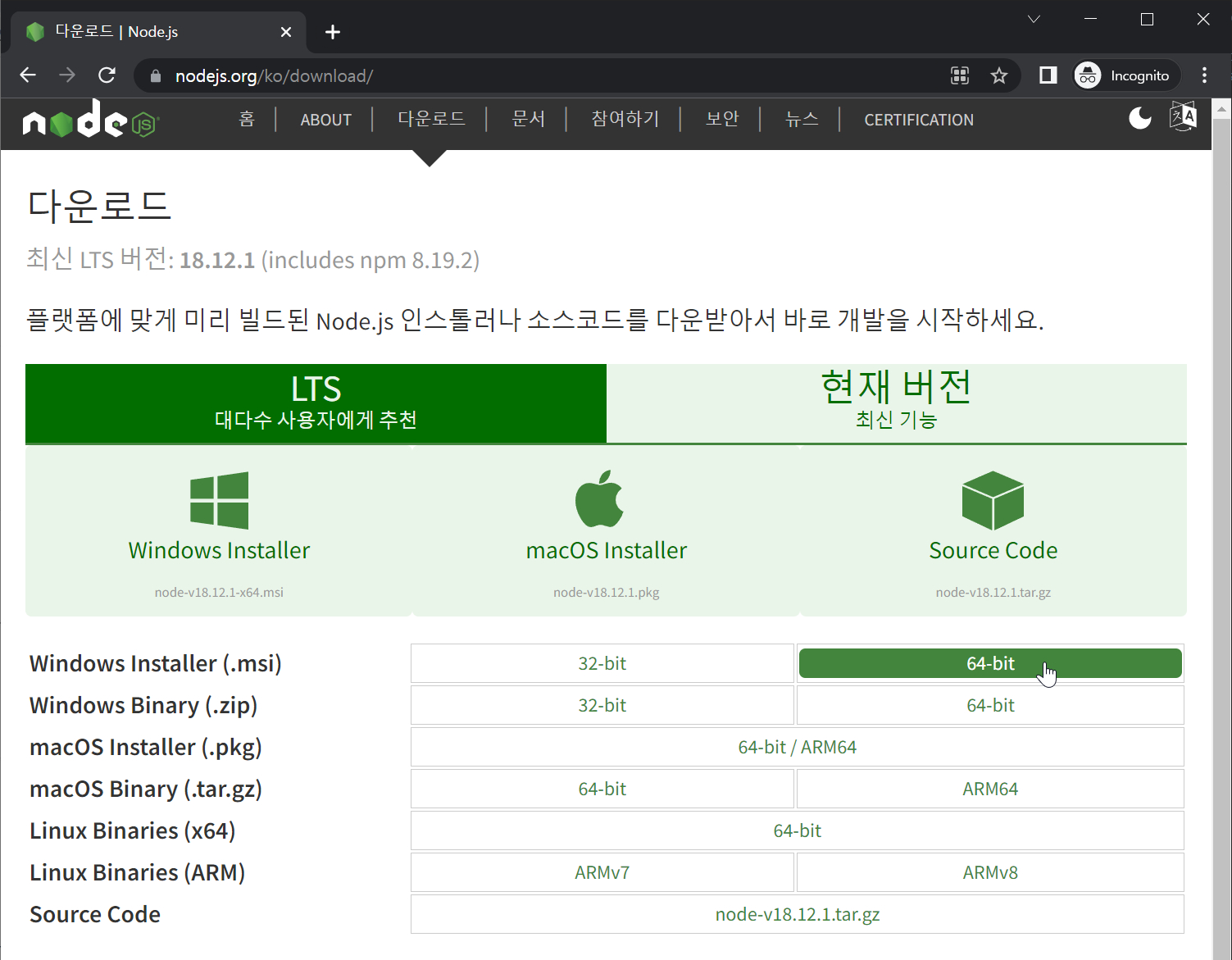This screenshot has width=1232, height=960.
Task: Click 18.12.1 LTS version number text
Action: point(217,261)
